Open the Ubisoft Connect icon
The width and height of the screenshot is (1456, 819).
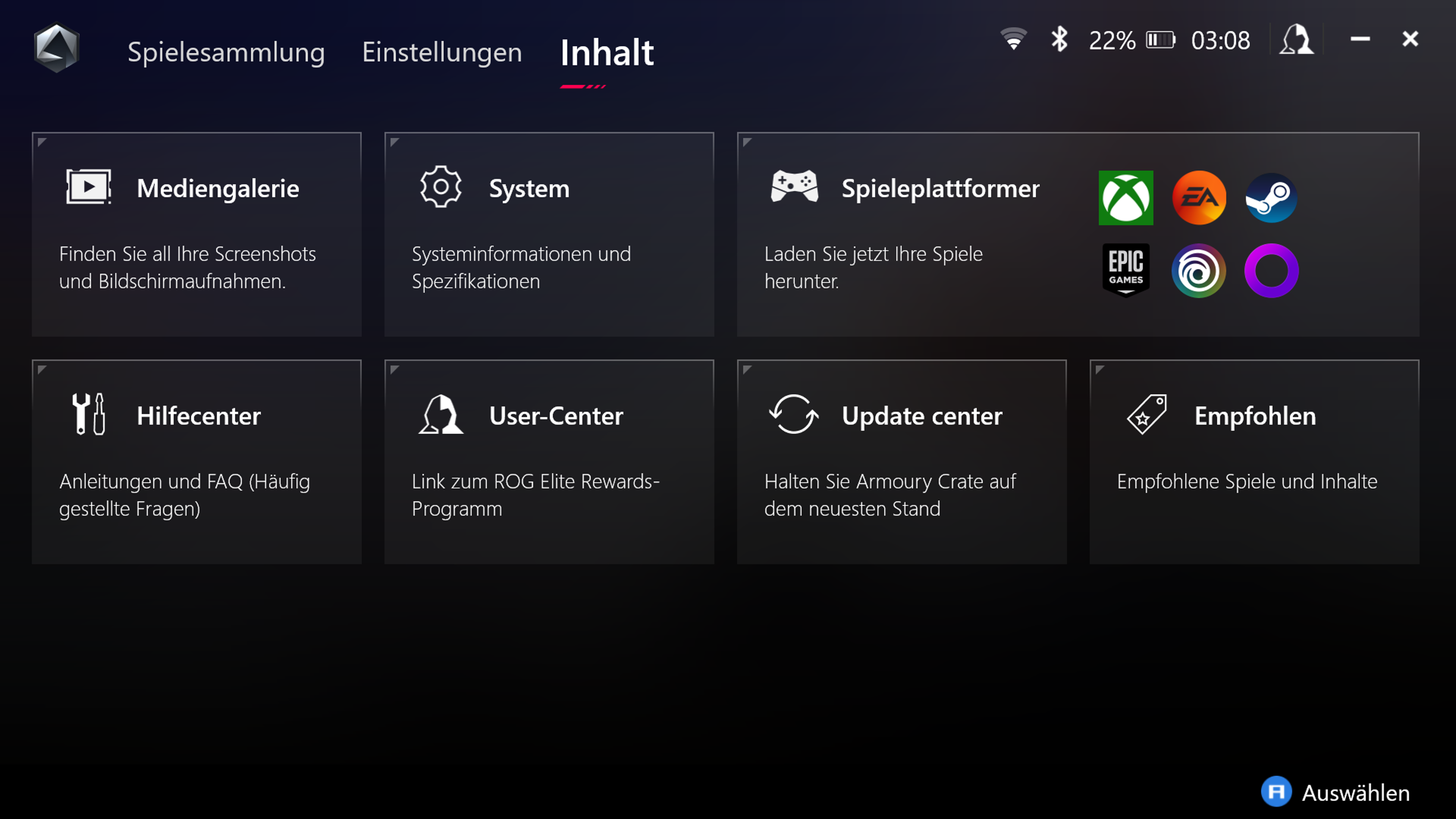coord(1199,270)
